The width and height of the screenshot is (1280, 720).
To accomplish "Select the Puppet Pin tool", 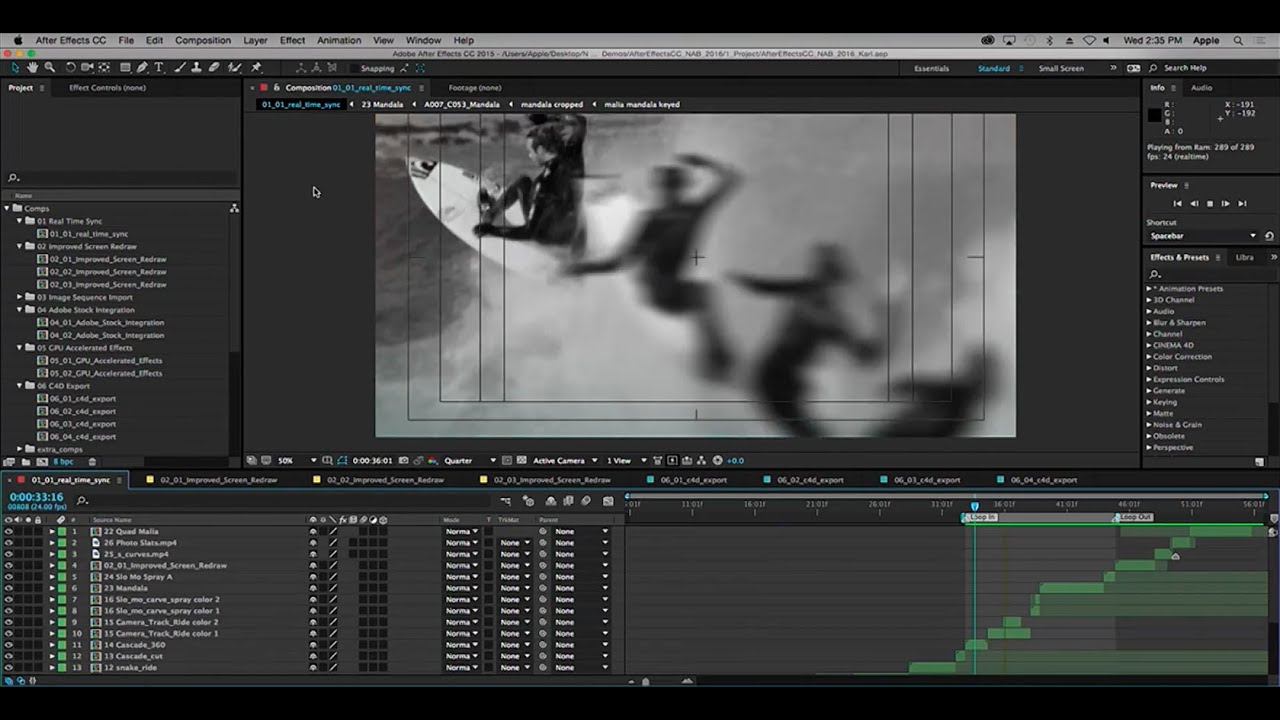I will pos(256,68).
